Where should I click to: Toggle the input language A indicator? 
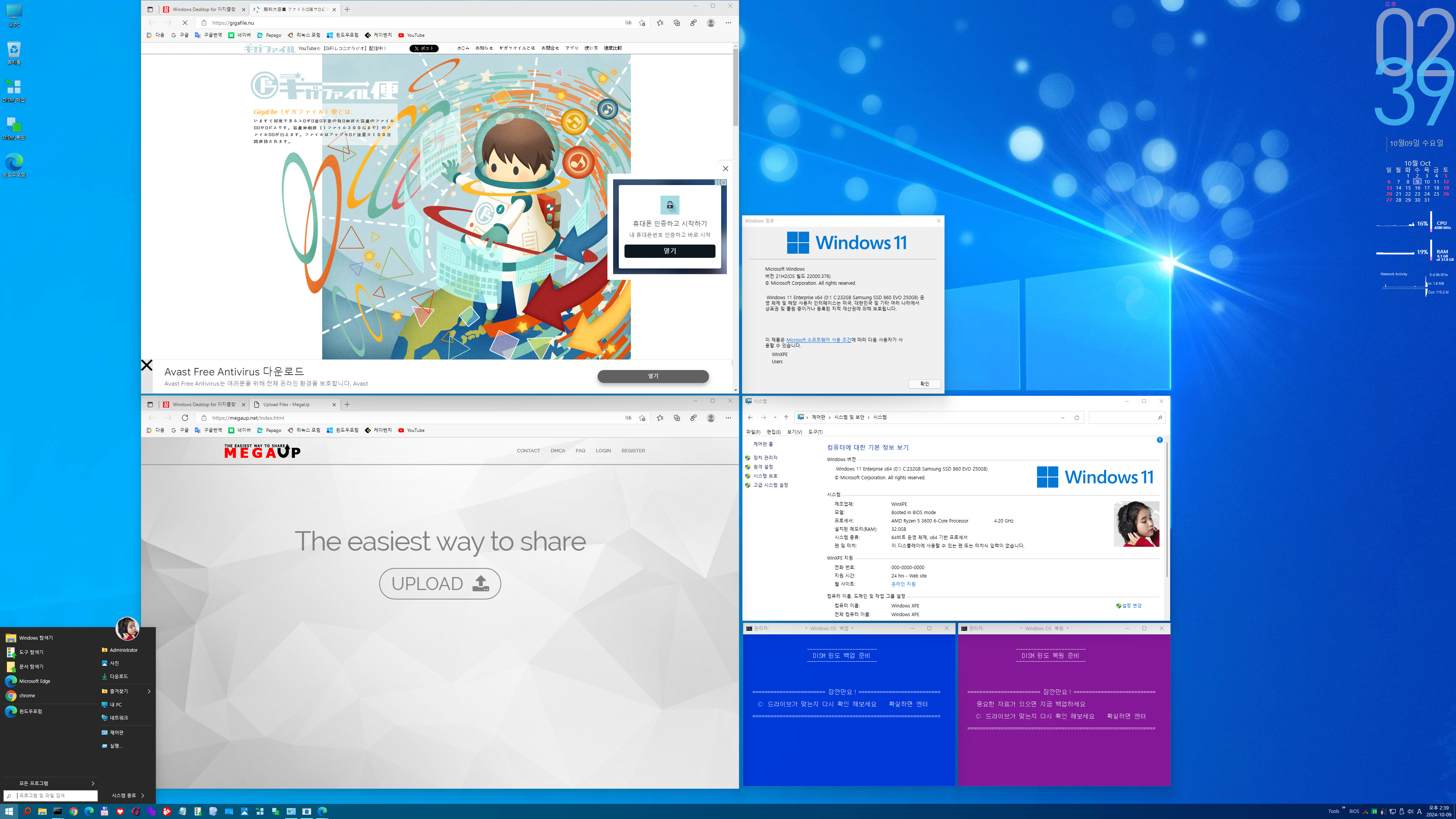coord(1419,812)
